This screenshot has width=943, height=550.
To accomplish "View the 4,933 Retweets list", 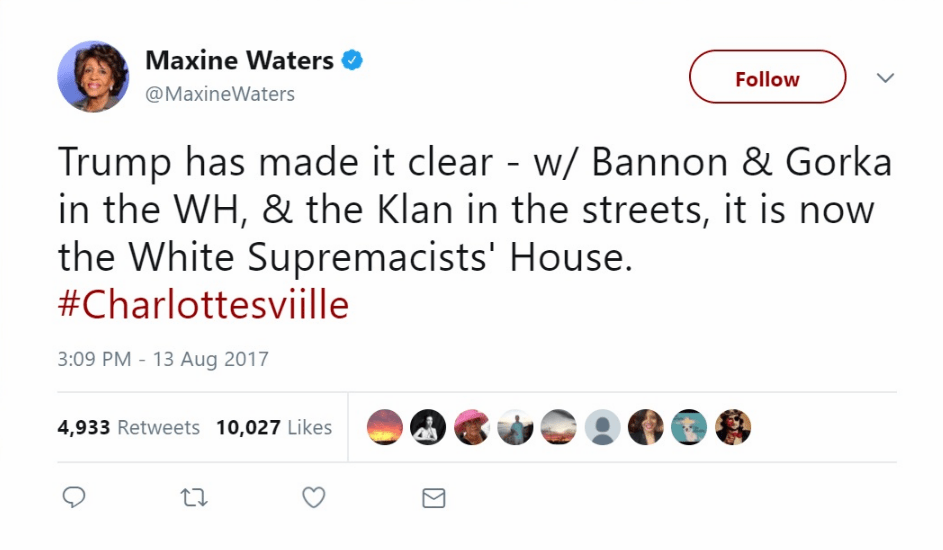I will click(128, 427).
